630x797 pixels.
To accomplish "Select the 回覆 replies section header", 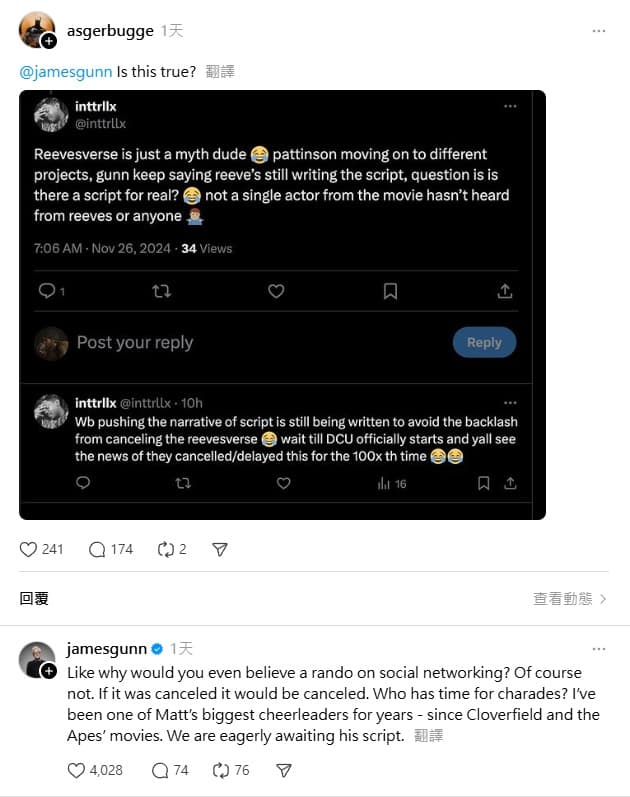I will (34, 599).
